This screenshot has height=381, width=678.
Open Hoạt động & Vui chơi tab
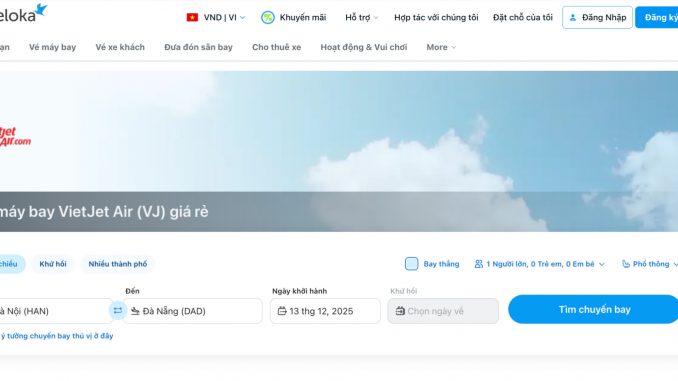tap(364, 47)
